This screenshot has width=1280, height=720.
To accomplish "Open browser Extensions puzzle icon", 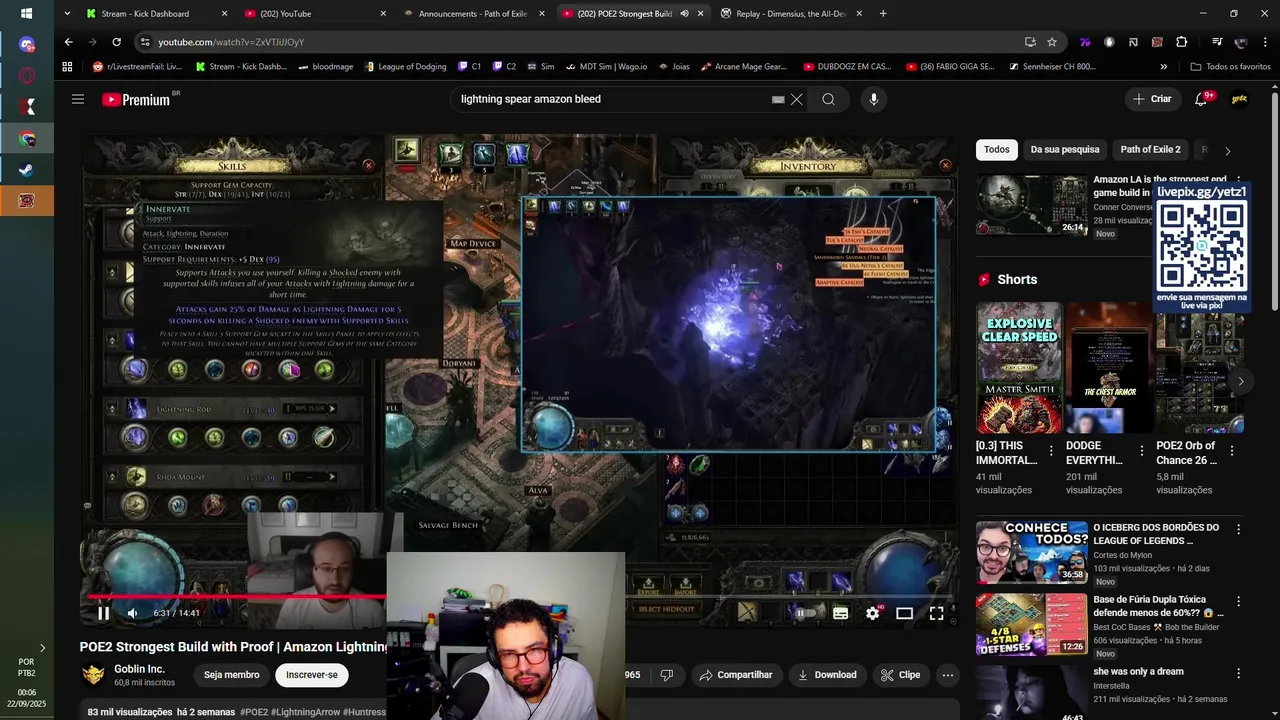I will pyautogui.click(x=1182, y=42).
